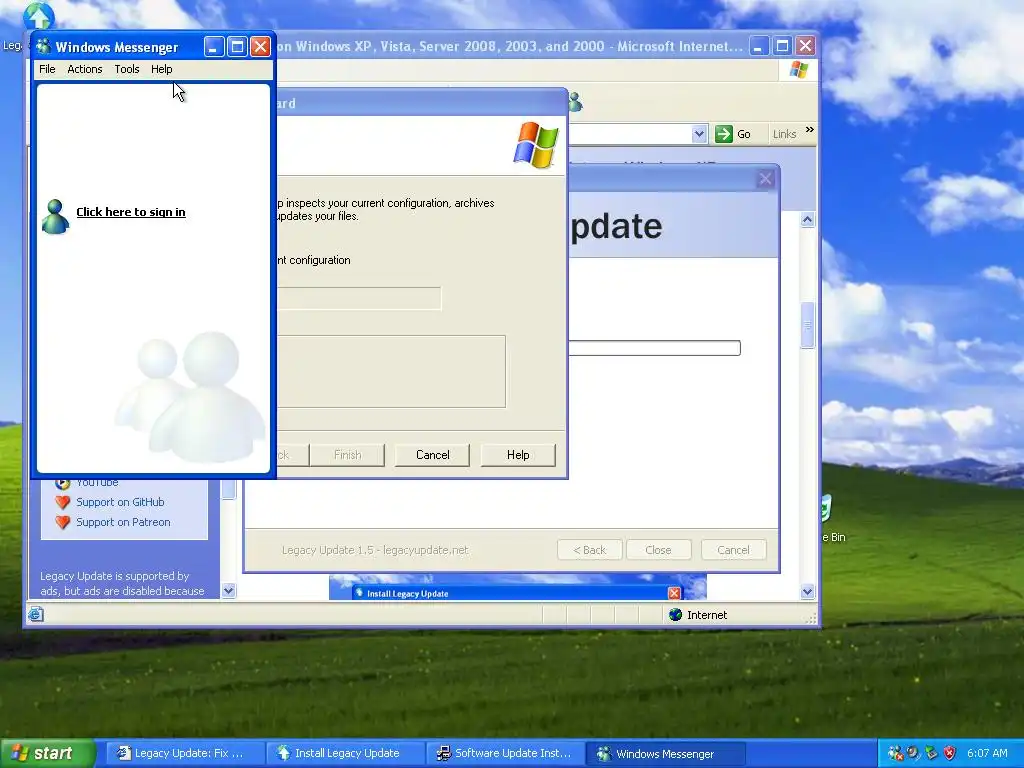Image resolution: width=1024 pixels, height=768 pixels.
Task: Open the Support on GitHub link
Action: pos(120,502)
